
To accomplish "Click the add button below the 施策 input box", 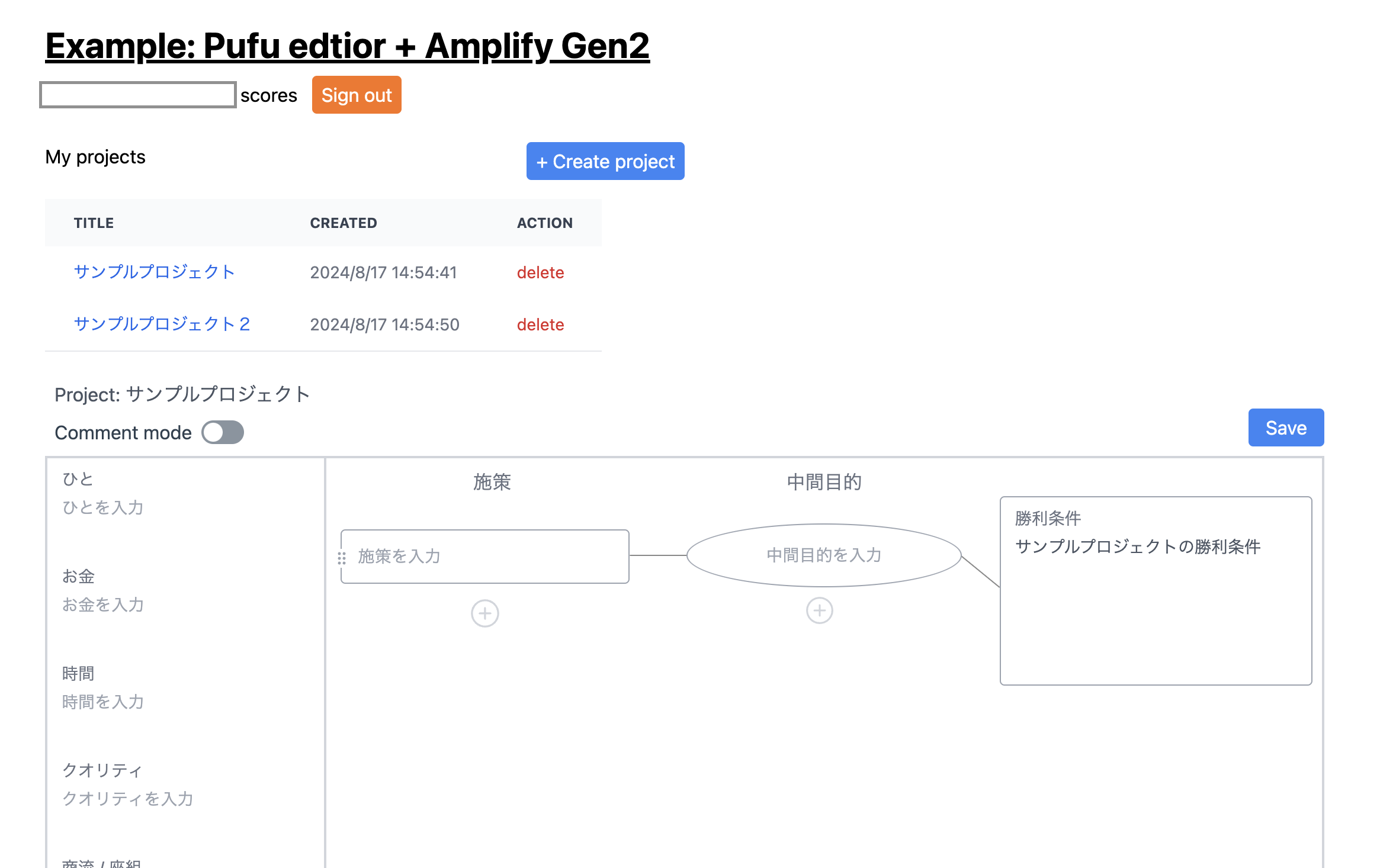I will point(484,613).
